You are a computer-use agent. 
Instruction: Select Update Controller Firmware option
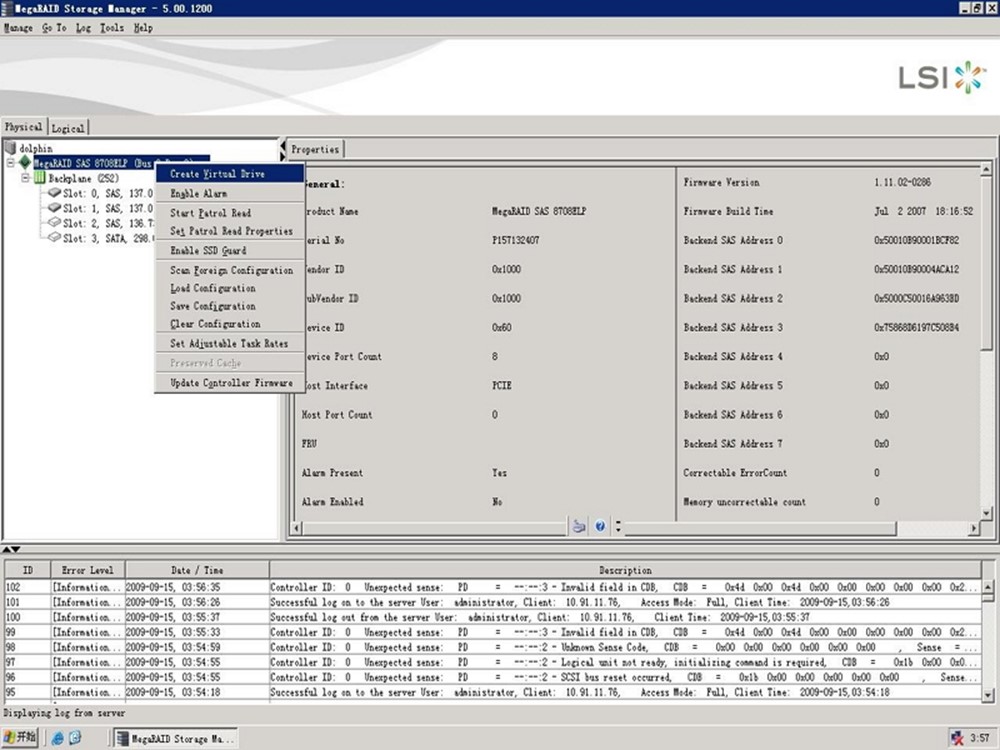pos(231,383)
